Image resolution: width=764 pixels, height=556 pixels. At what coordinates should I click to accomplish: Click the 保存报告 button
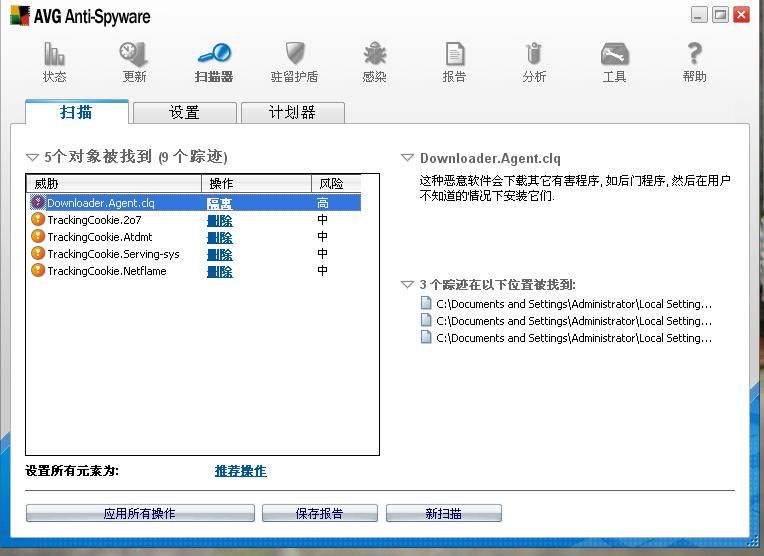[320, 513]
